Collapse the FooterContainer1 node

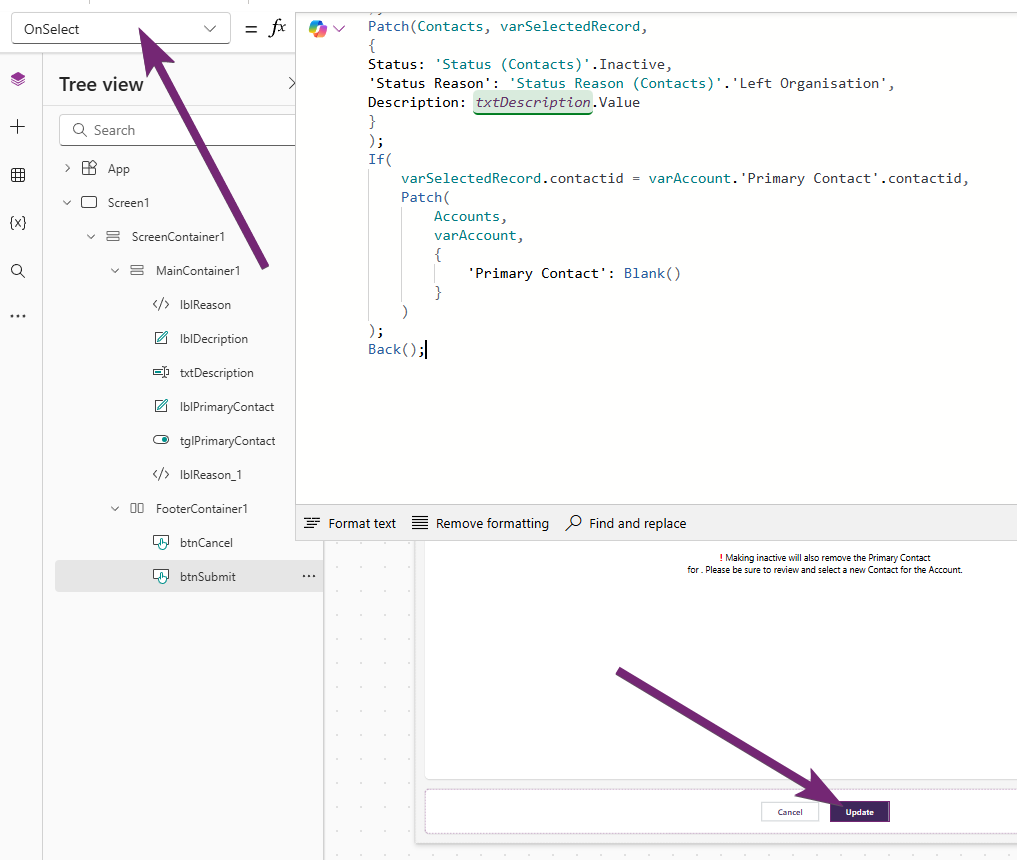(x=115, y=509)
